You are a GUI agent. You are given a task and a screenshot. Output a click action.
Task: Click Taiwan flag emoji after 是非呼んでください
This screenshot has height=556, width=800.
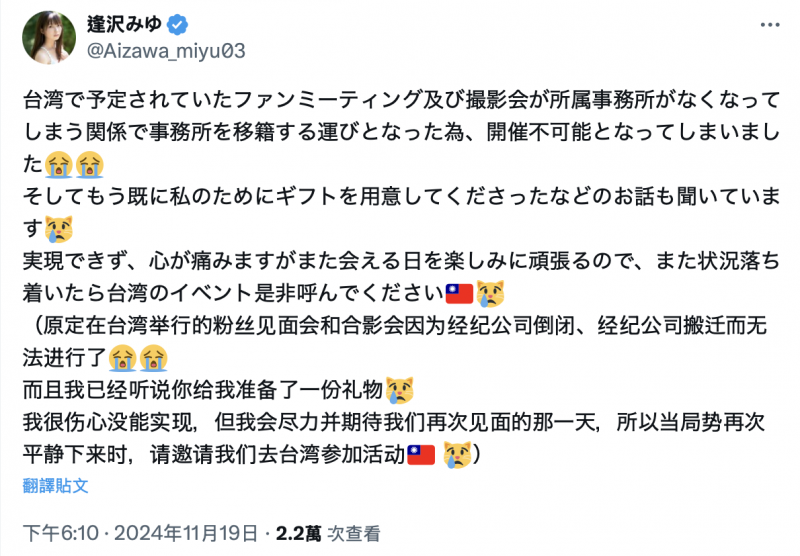(458, 293)
